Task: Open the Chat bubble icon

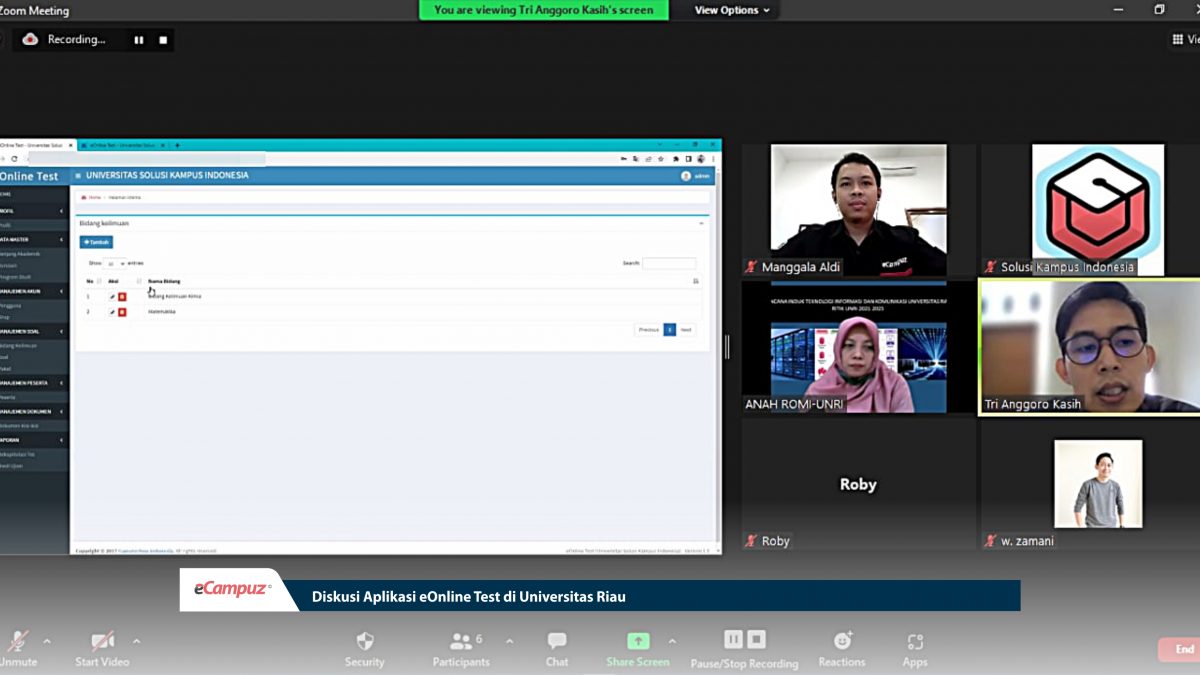Action: [x=557, y=641]
